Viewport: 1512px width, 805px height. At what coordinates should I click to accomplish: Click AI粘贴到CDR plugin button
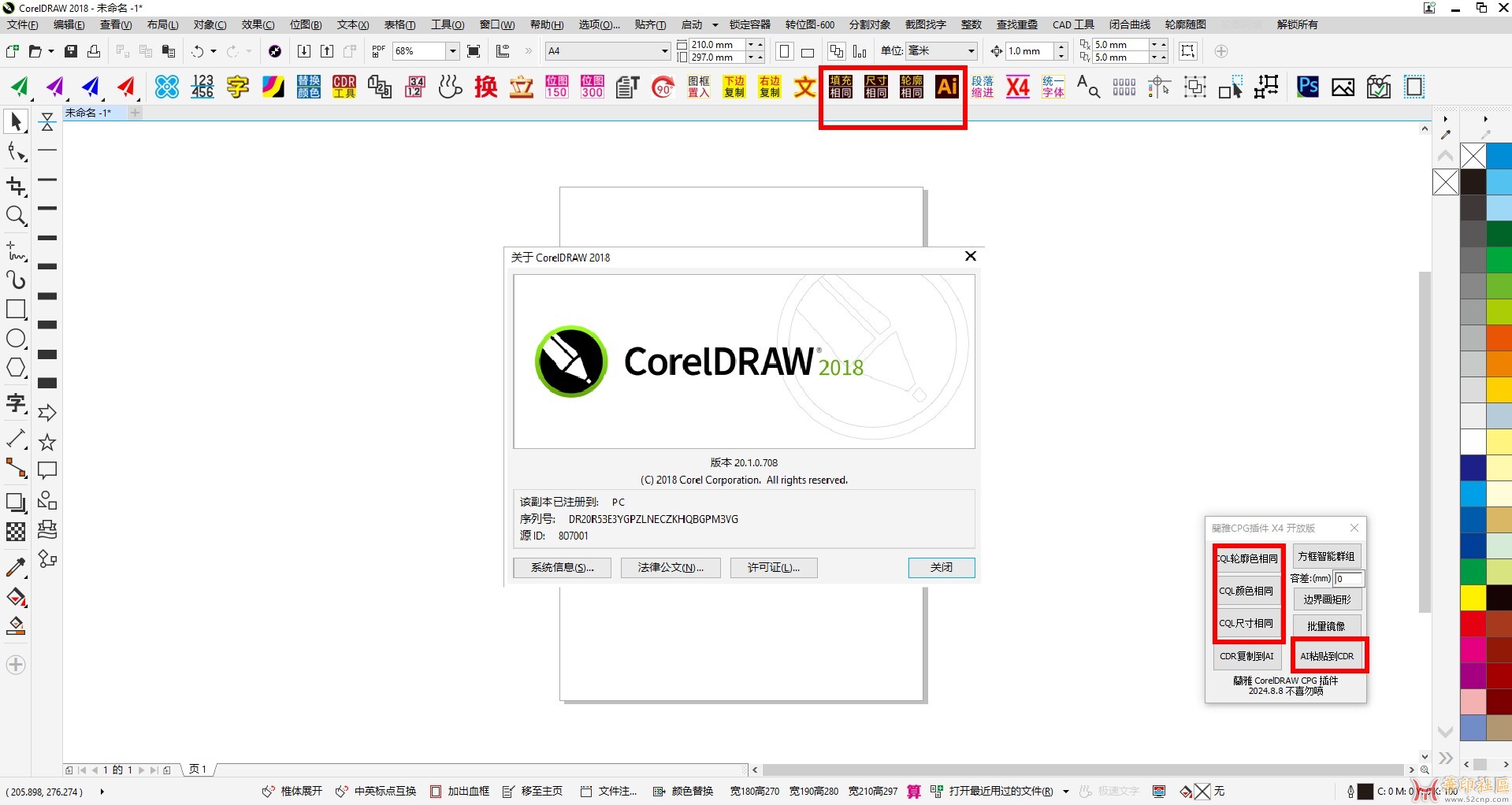(x=1327, y=656)
